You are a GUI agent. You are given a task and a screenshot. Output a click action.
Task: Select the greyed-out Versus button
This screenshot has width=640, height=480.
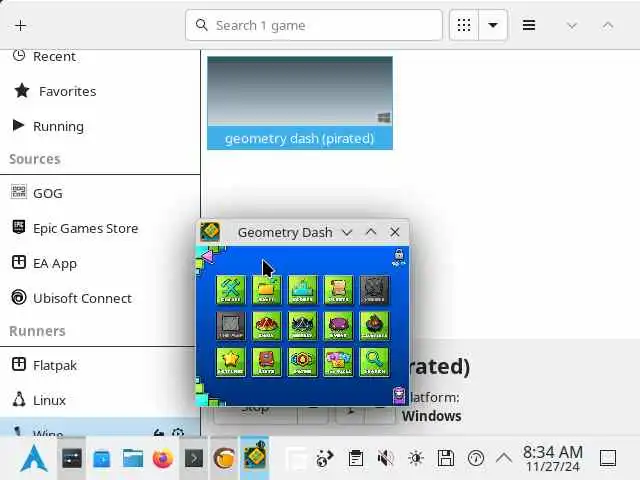point(374,289)
